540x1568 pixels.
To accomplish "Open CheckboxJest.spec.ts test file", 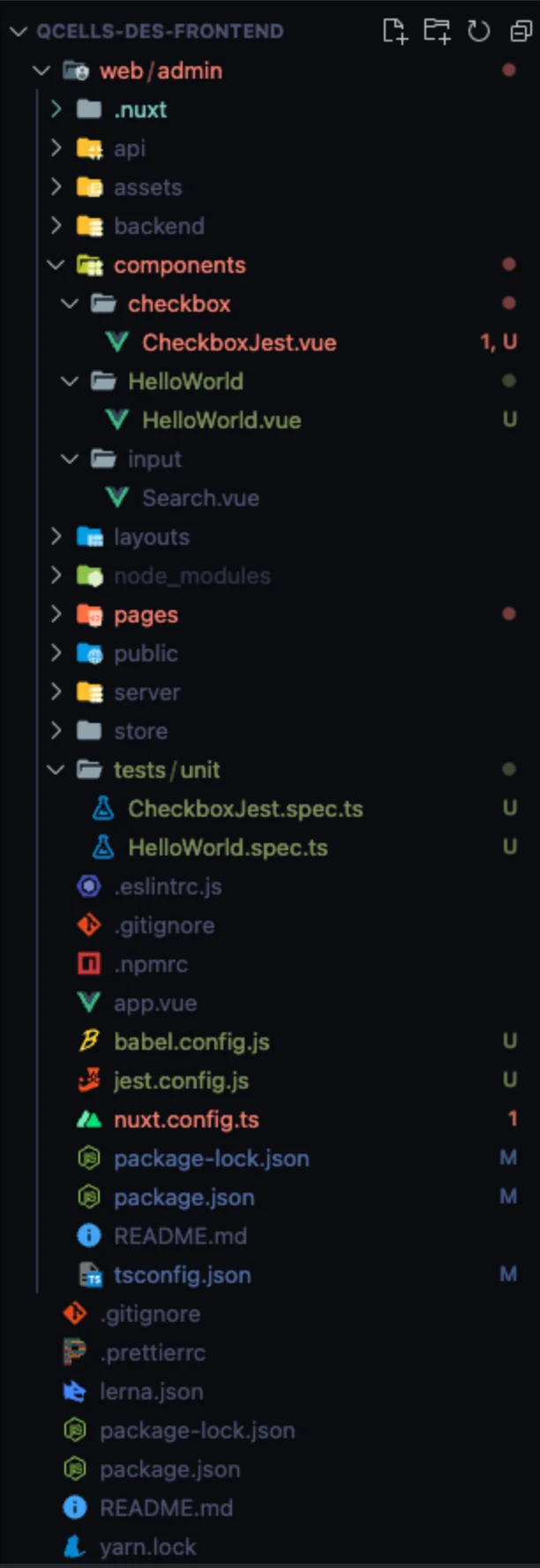I will pos(244,809).
